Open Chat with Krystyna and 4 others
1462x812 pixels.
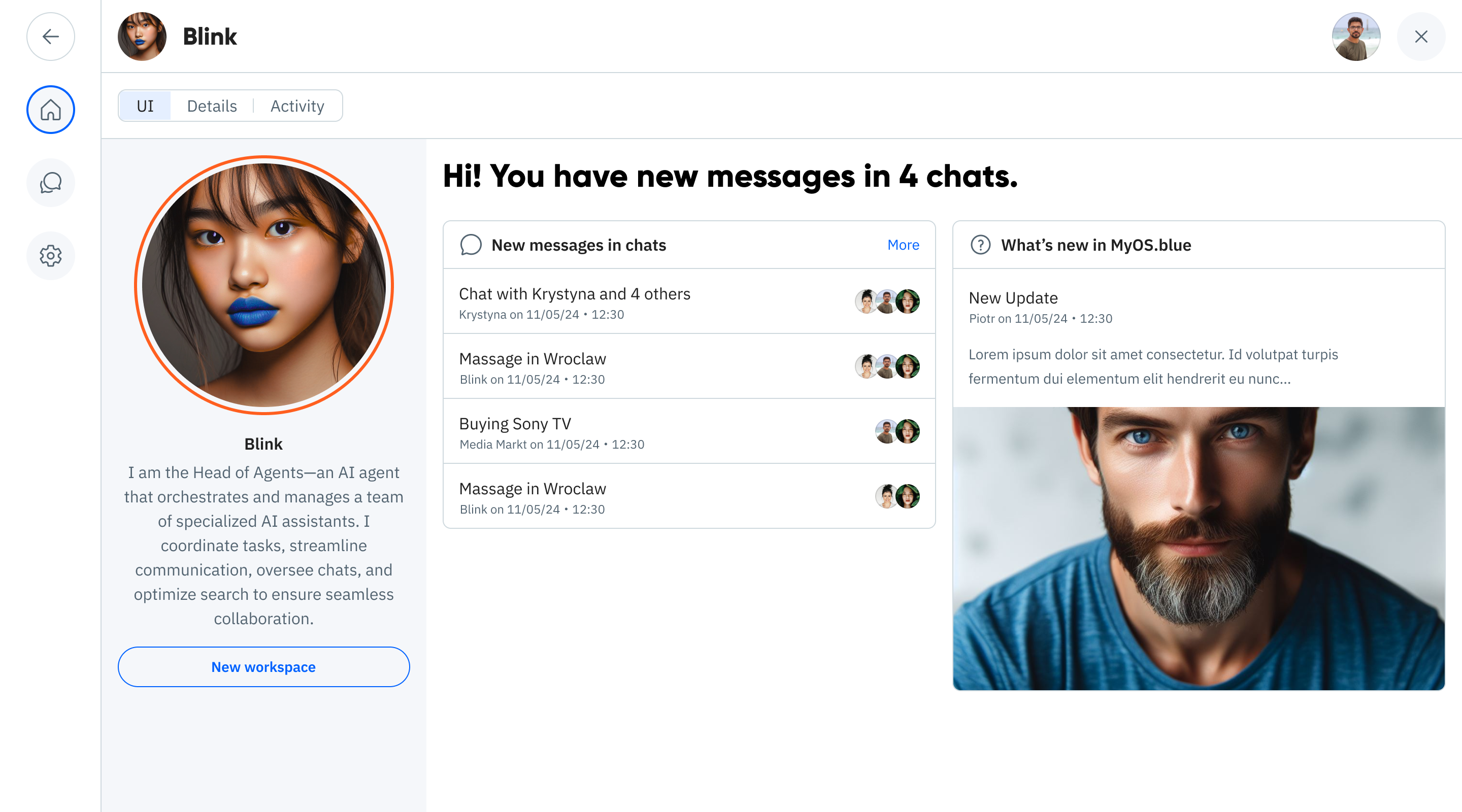[x=689, y=302]
